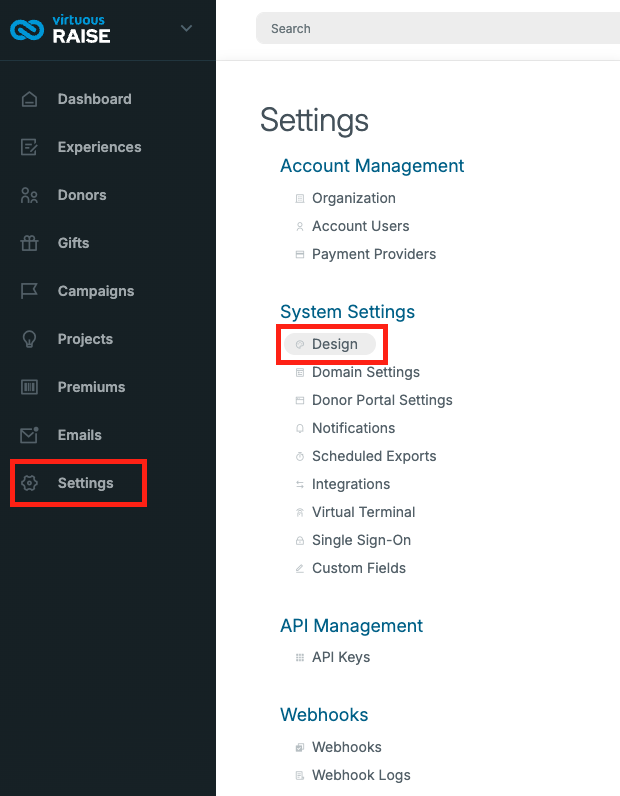Open Gifts in the sidebar

click(x=74, y=243)
